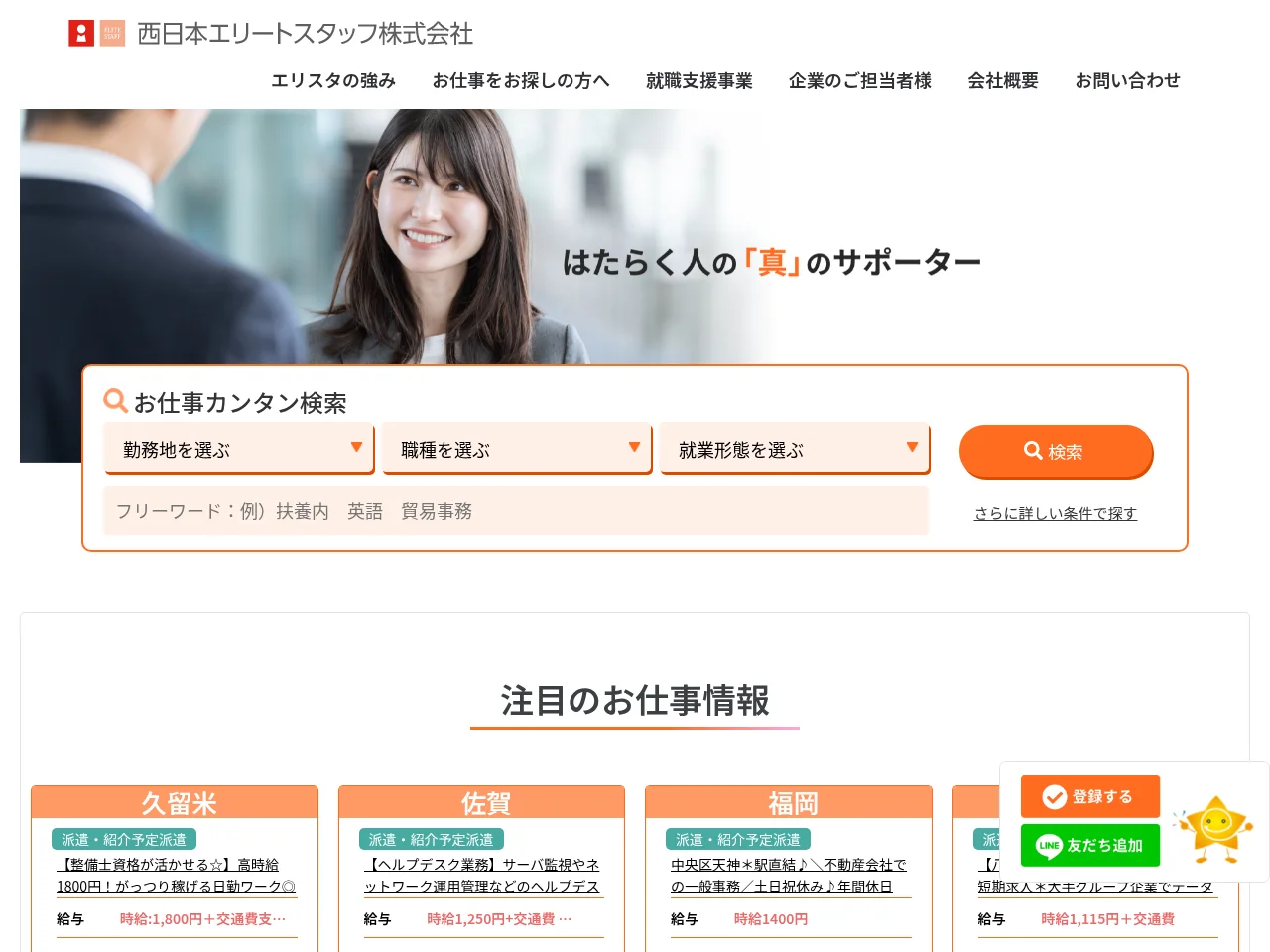Image resolution: width=1270 pixels, height=952 pixels.
Task: Open the 職種を選ぶ dropdown
Action: 517,449
